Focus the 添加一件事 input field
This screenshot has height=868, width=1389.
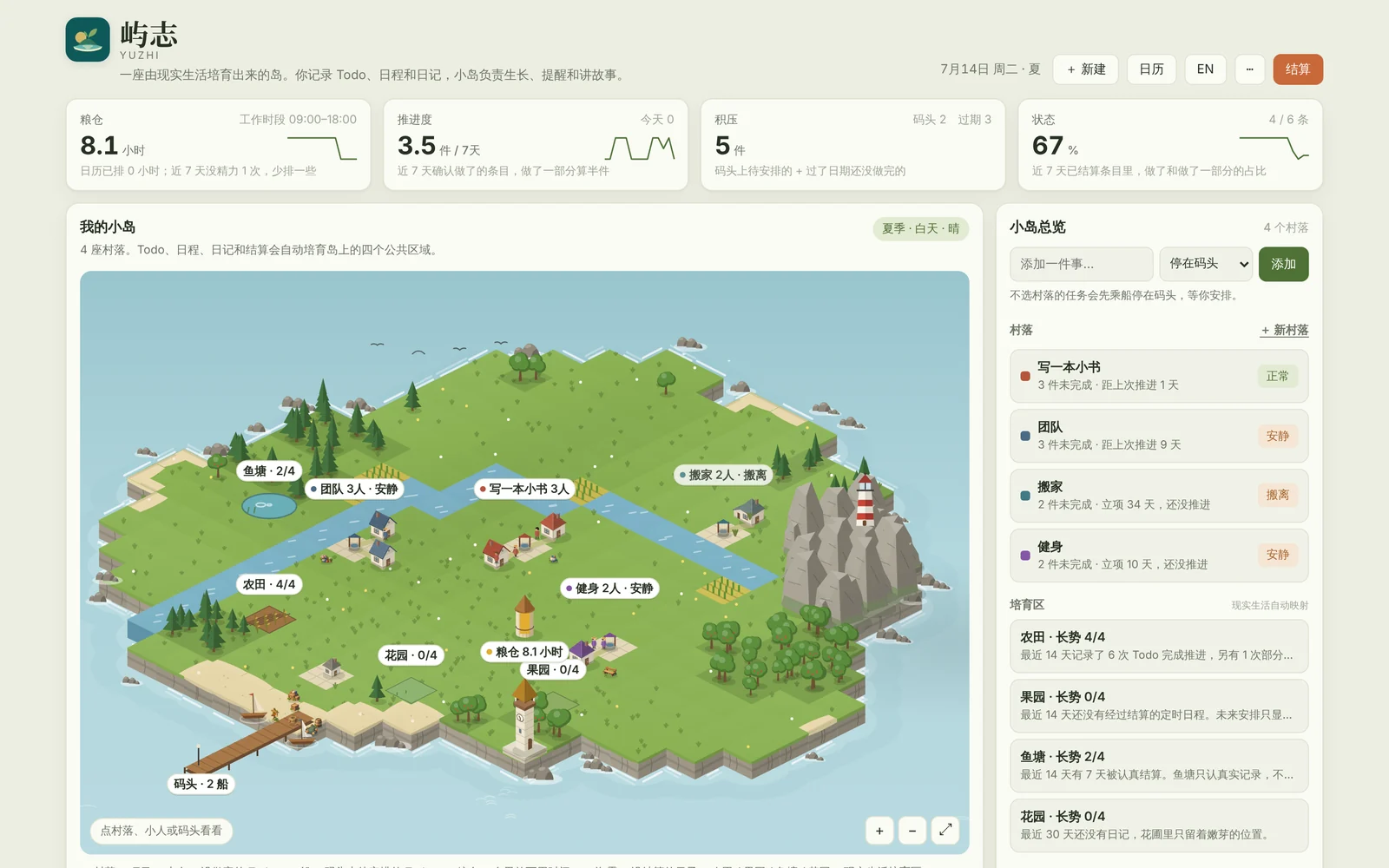tap(1082, 264)
